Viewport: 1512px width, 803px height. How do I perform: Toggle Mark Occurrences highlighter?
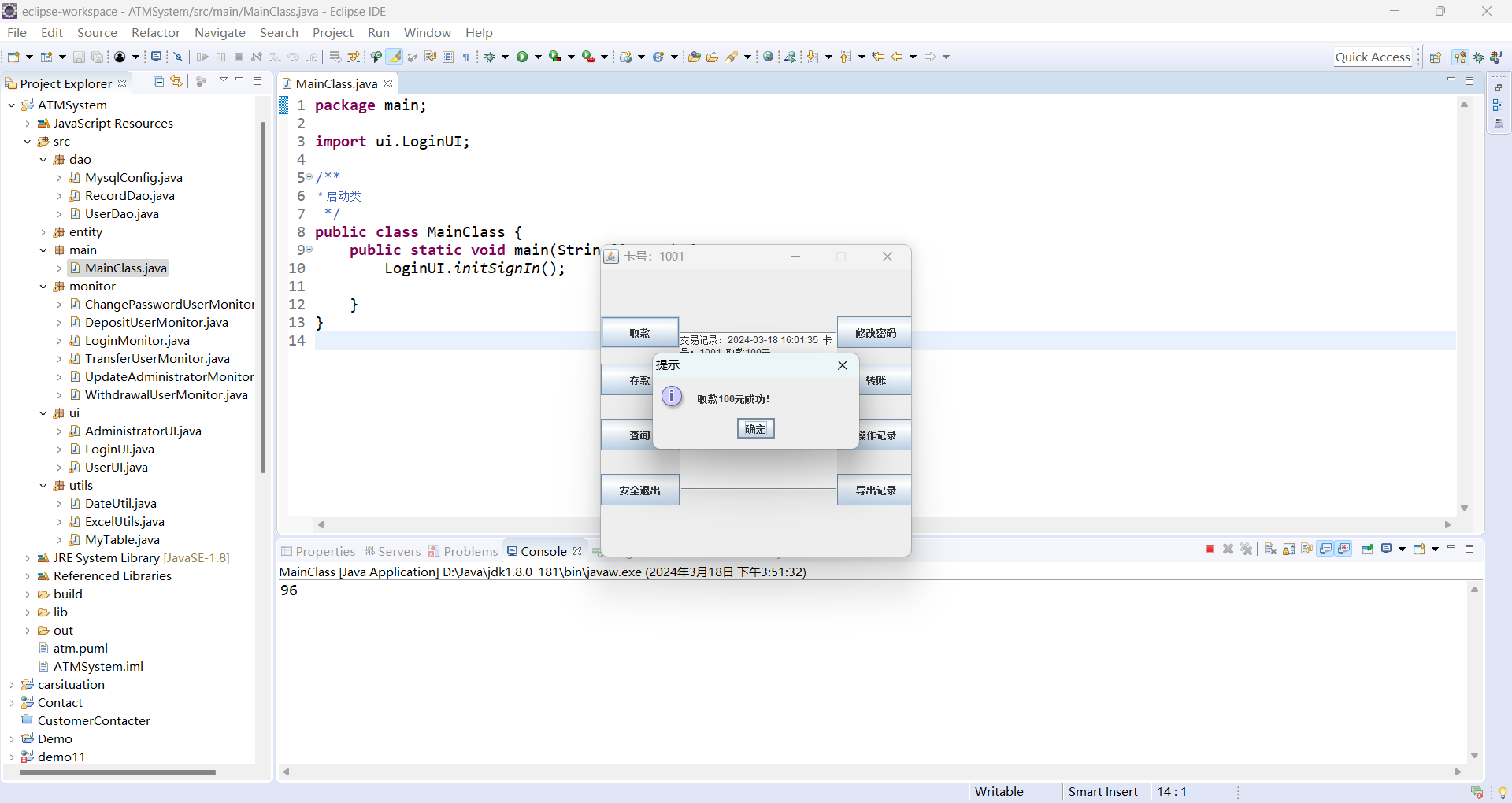click(x=394, y=57)
